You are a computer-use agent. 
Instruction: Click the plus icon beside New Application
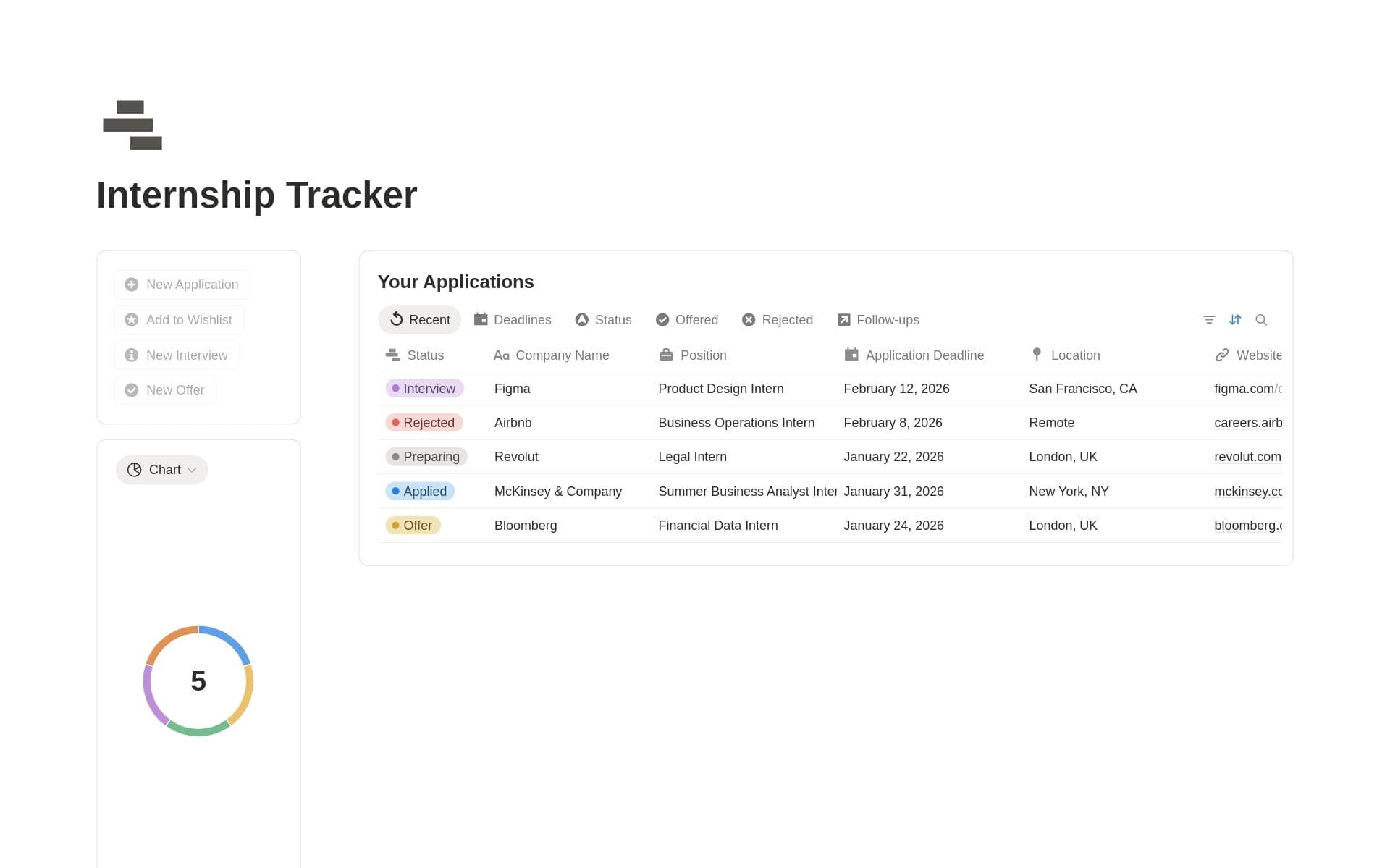click(x=131, y=285)
